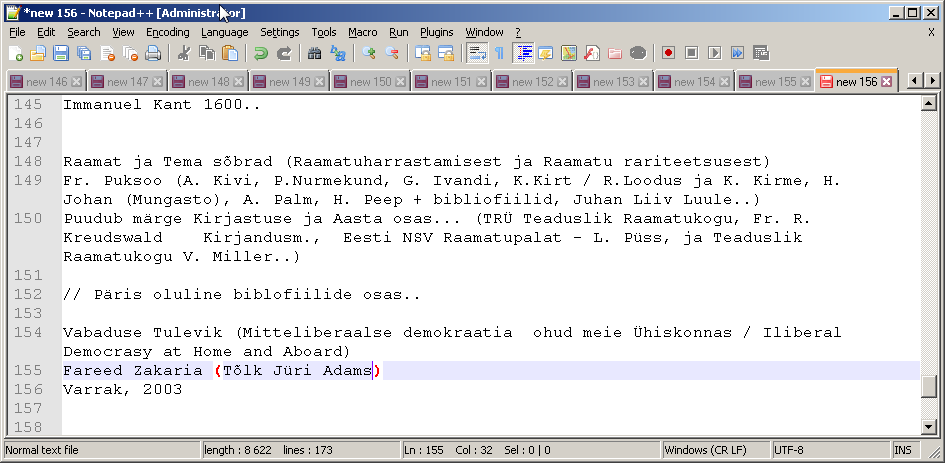Viewport: 945px width, 463px height.
Task: Close the new 147 tab
Action: [x=157, y=81]
